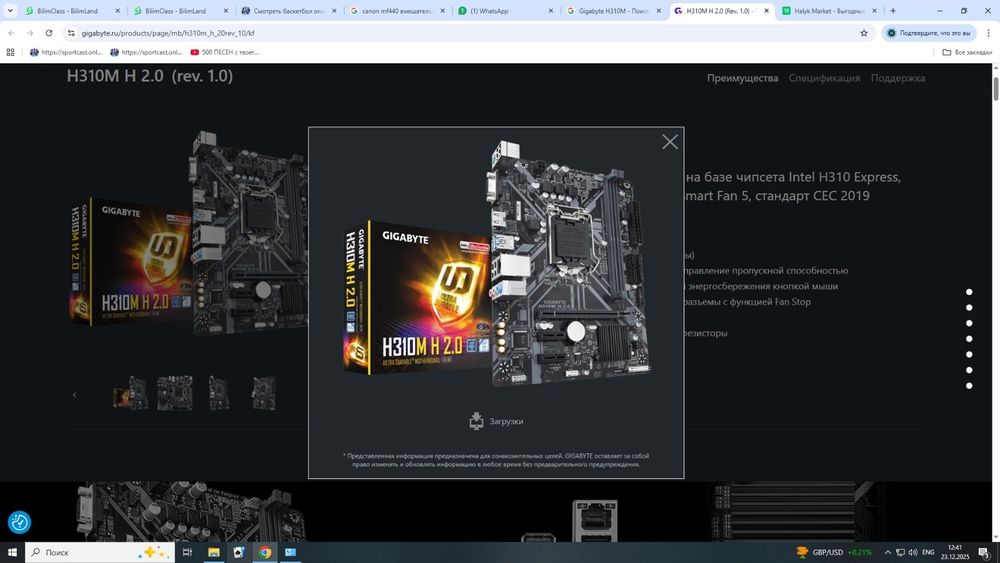Image resolution: width=1000 pixels, height=563 pixels.
Task: Click the Загрузки download icon
Action: click(476, 421)
